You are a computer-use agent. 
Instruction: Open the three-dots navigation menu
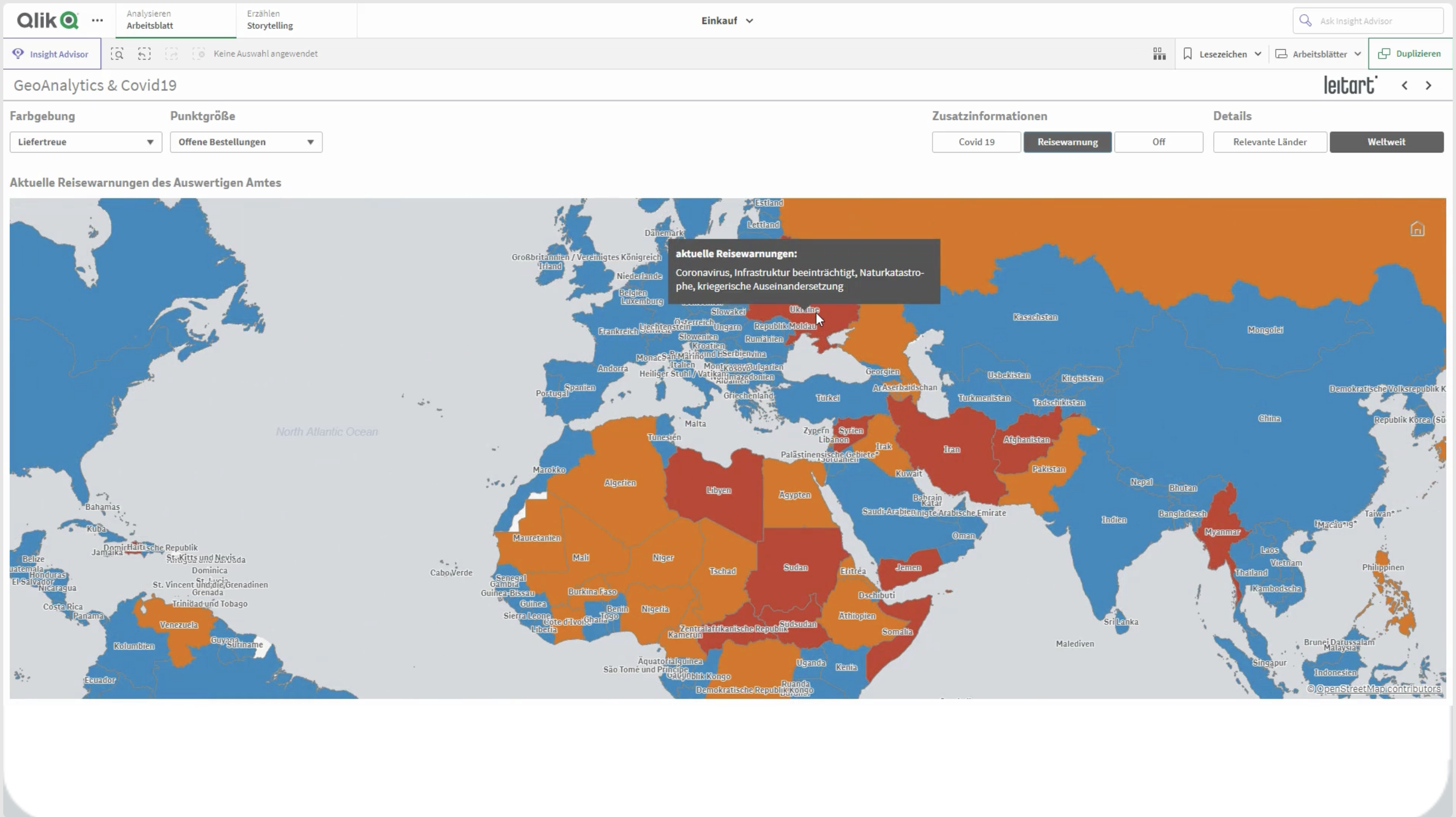coord(97,20)
